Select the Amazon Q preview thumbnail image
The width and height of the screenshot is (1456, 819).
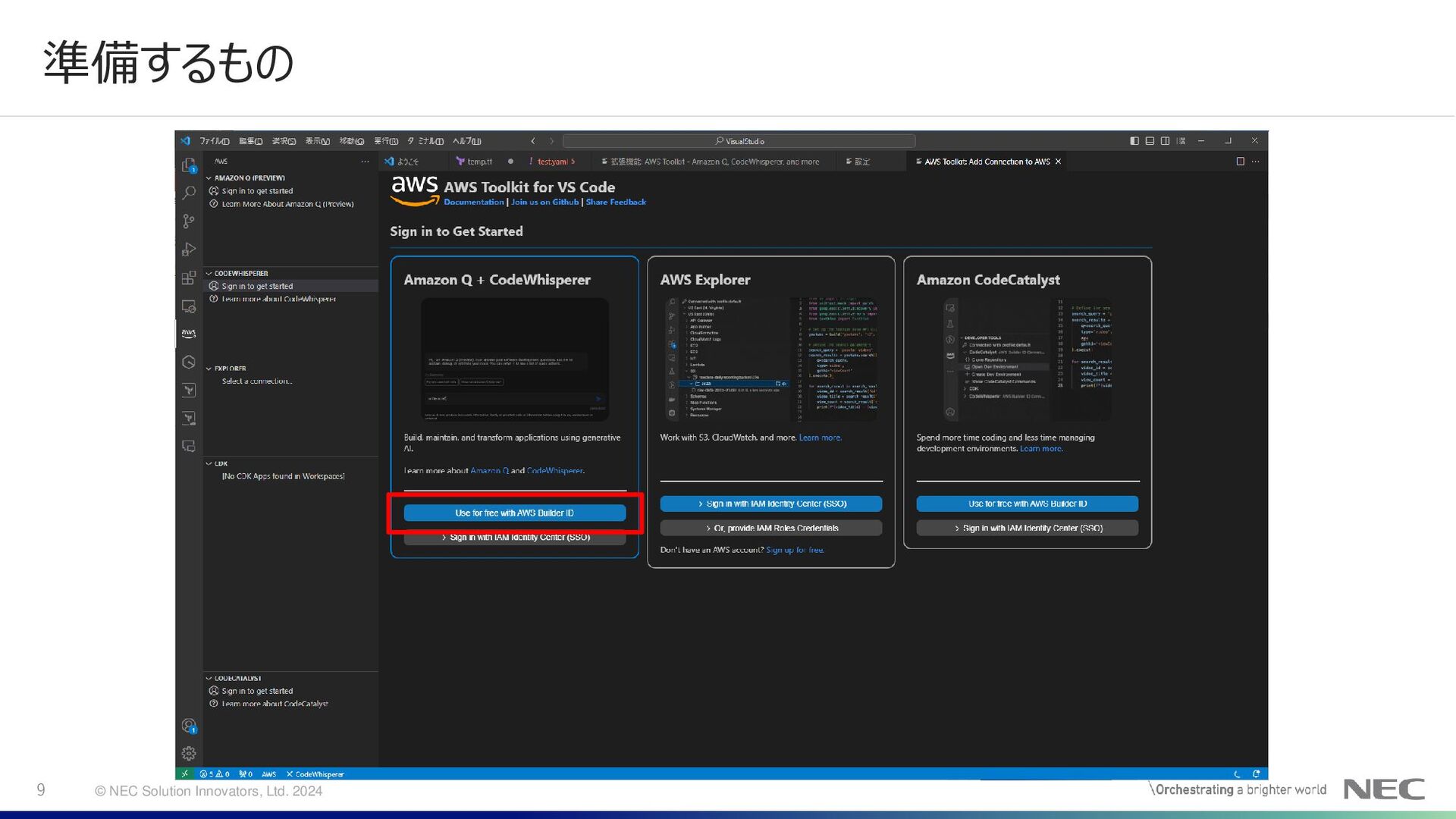click(x=515, y=359)
